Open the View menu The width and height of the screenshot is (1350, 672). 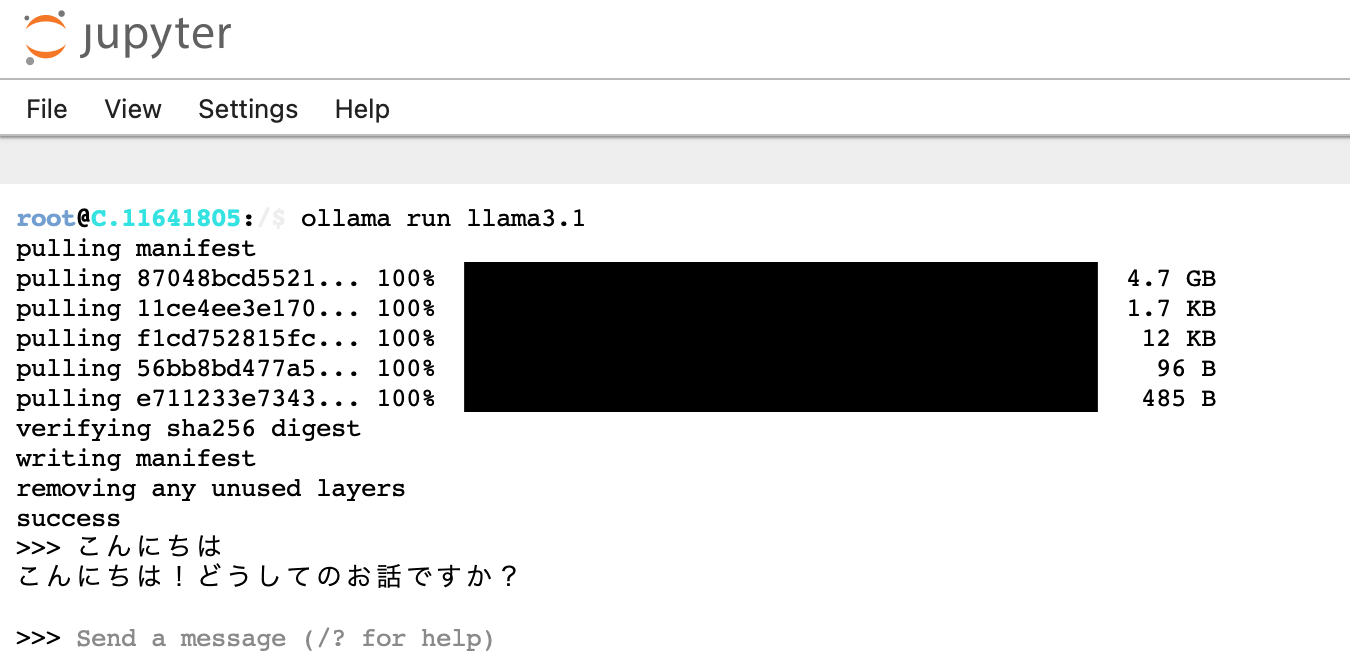pyautogui.click(x=133, y=109)
